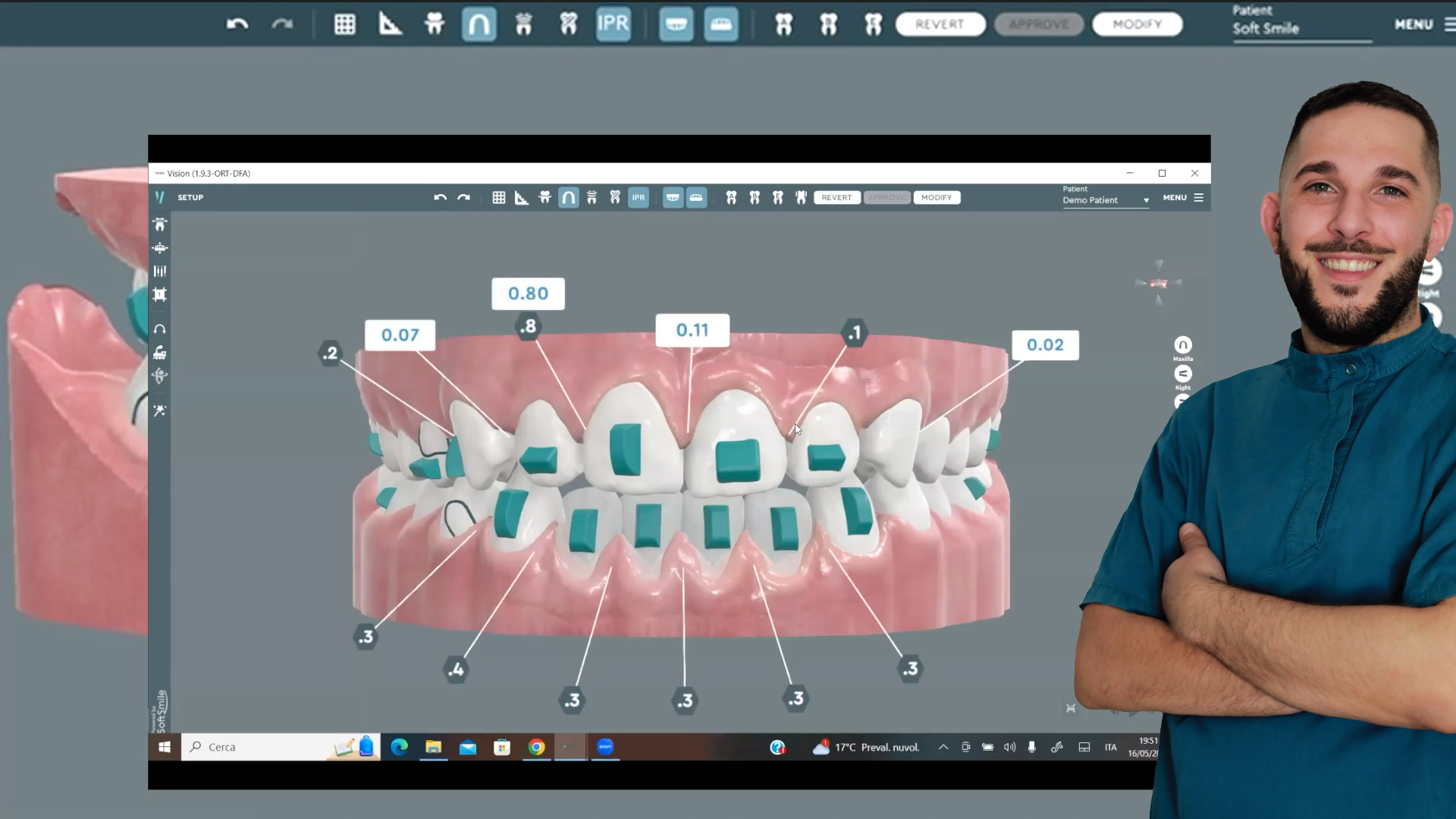Image resolution: width=1456 pixels, height=819 pixels.
Task: Select the numbered frame tool in left sidebar
Action: pos(159,294)
